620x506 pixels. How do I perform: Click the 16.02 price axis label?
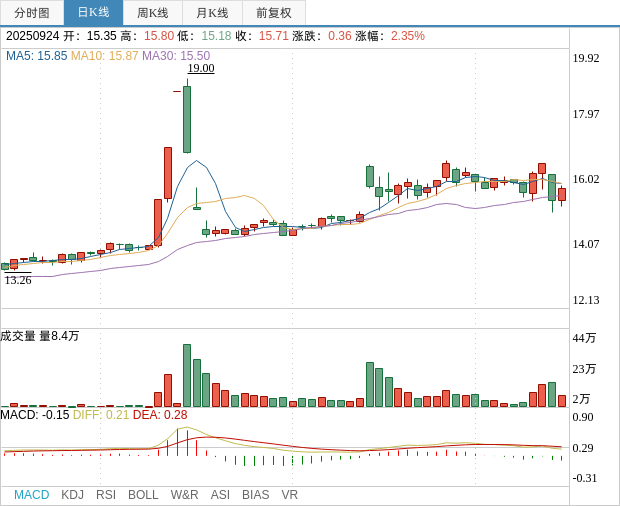click(586, 179)
